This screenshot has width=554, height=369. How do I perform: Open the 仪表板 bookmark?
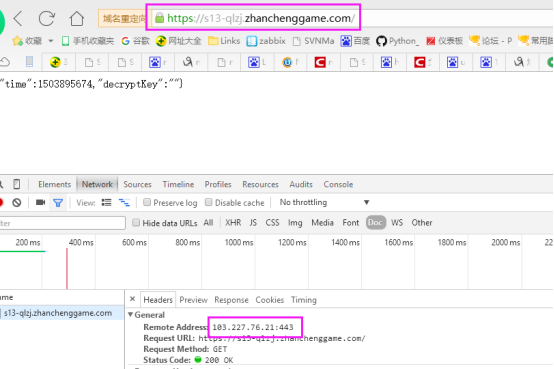444,41
